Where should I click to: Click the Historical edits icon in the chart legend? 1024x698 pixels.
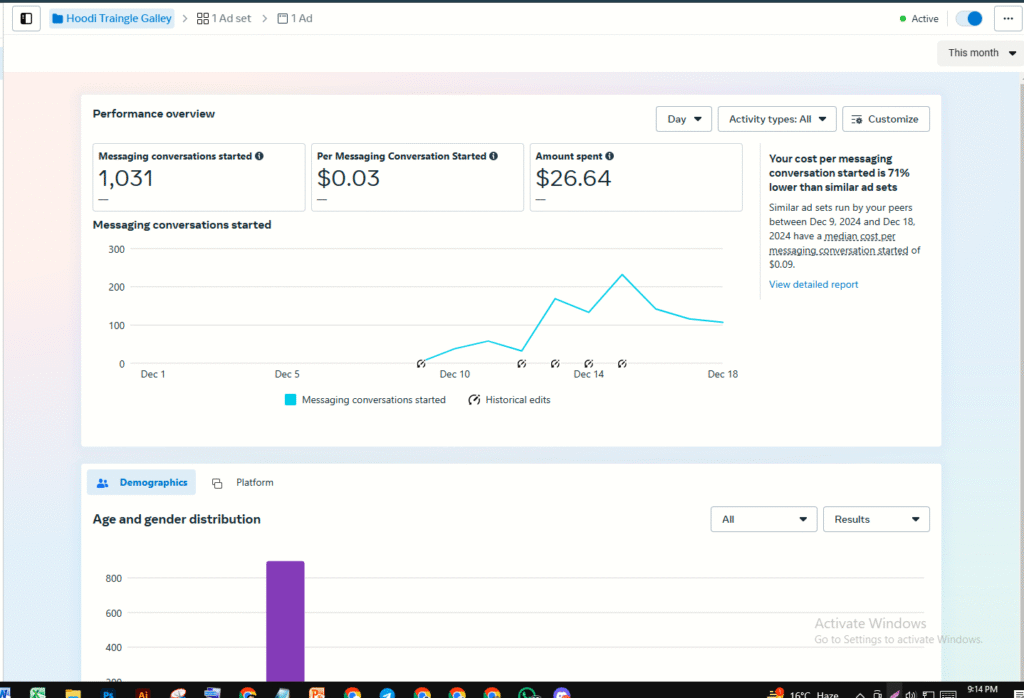click(x=474, y=399)
